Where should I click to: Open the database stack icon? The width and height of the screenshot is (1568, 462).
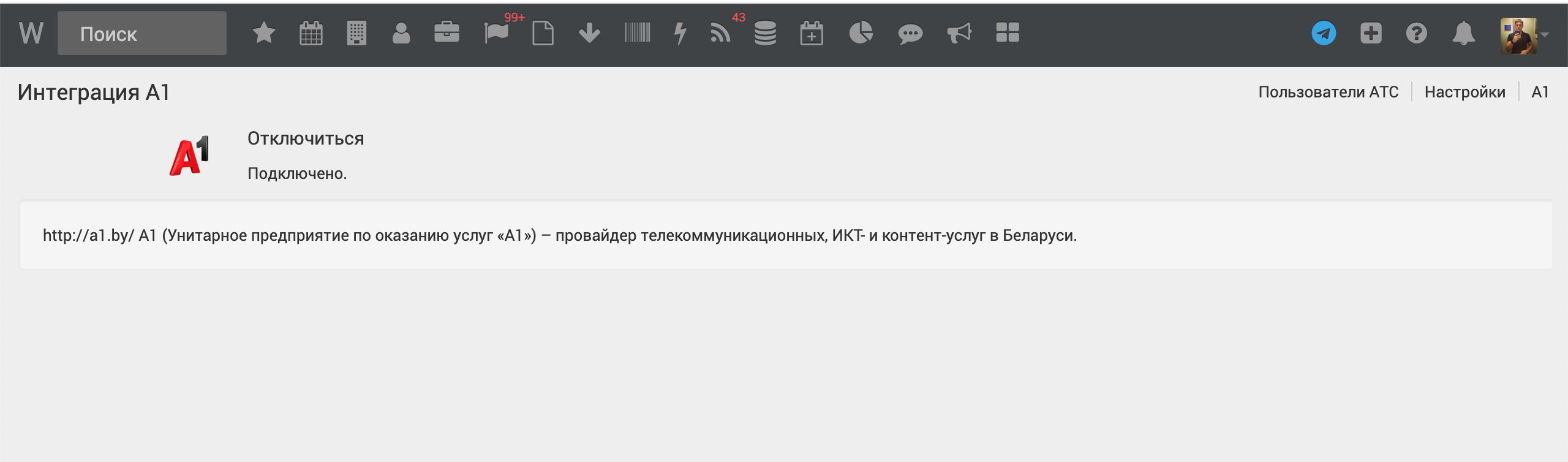tap(765, 33)
